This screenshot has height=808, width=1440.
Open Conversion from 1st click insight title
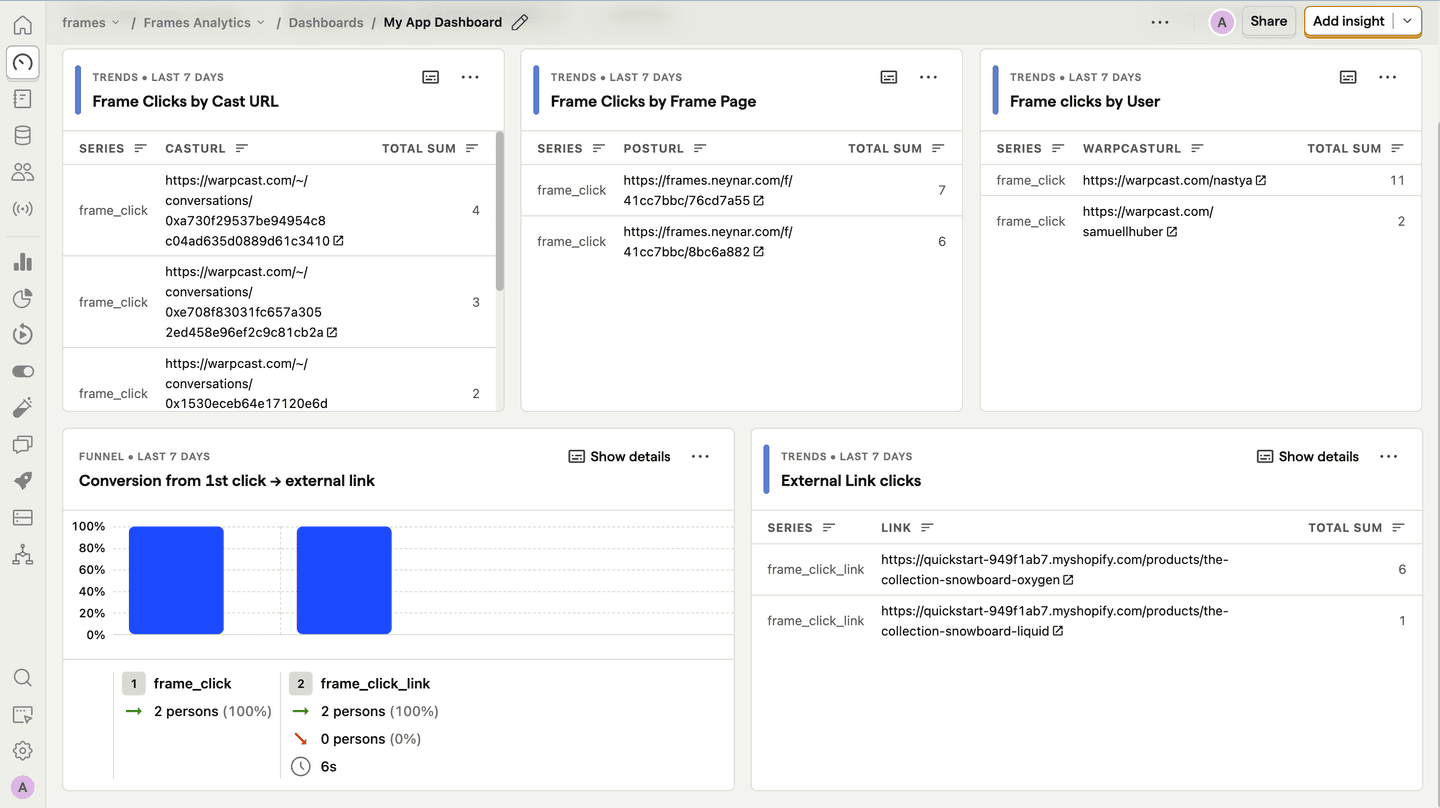[227, 481]
